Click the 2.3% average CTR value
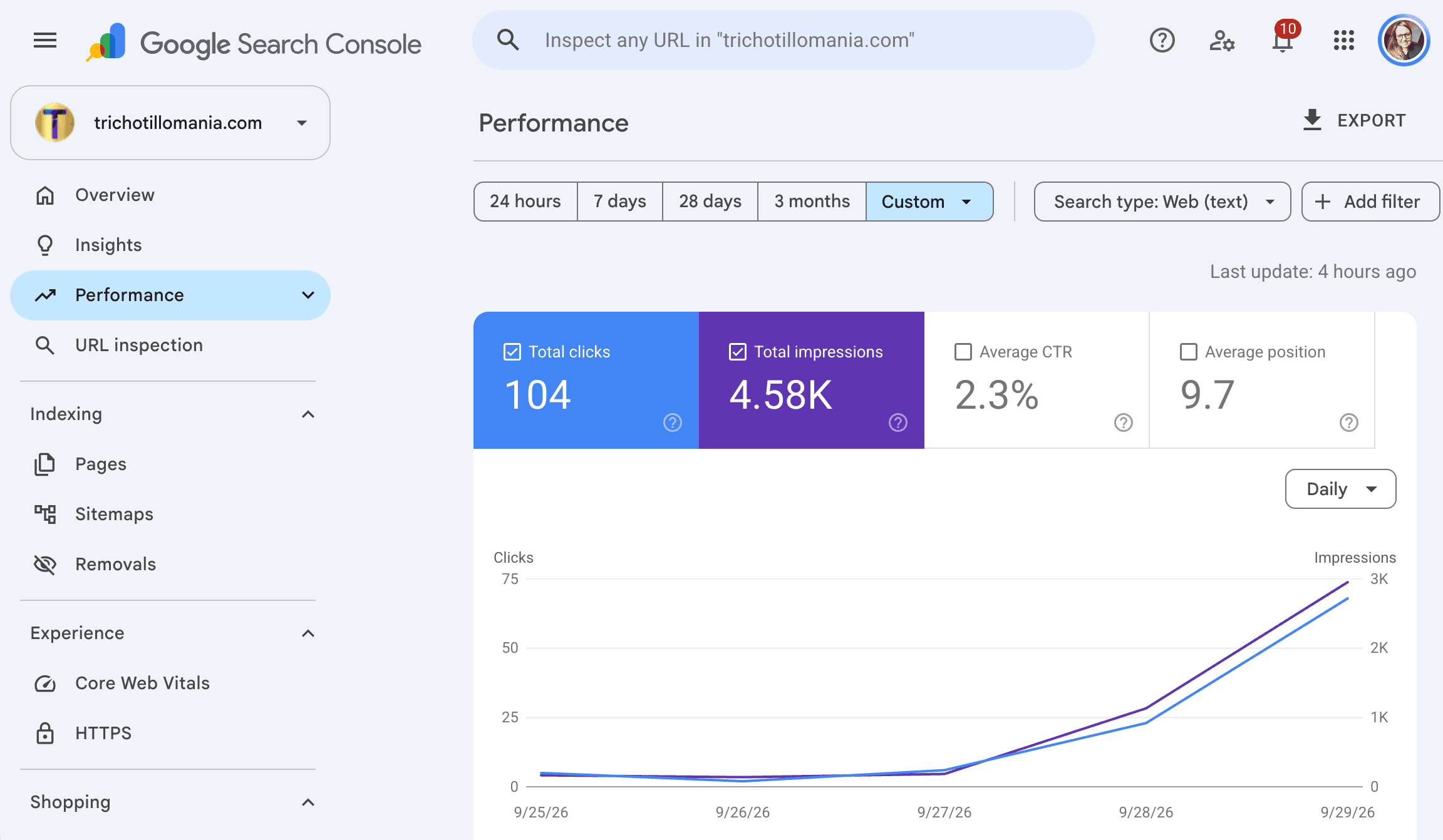The width and height of the screenshot is (1443, 840). (x=997, y=396)
